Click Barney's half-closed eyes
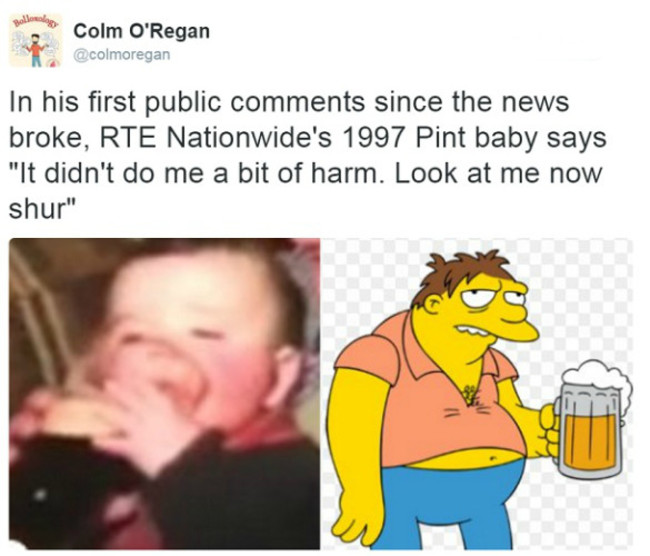Viewport: 650px width, 556px height. coord(491,295)
